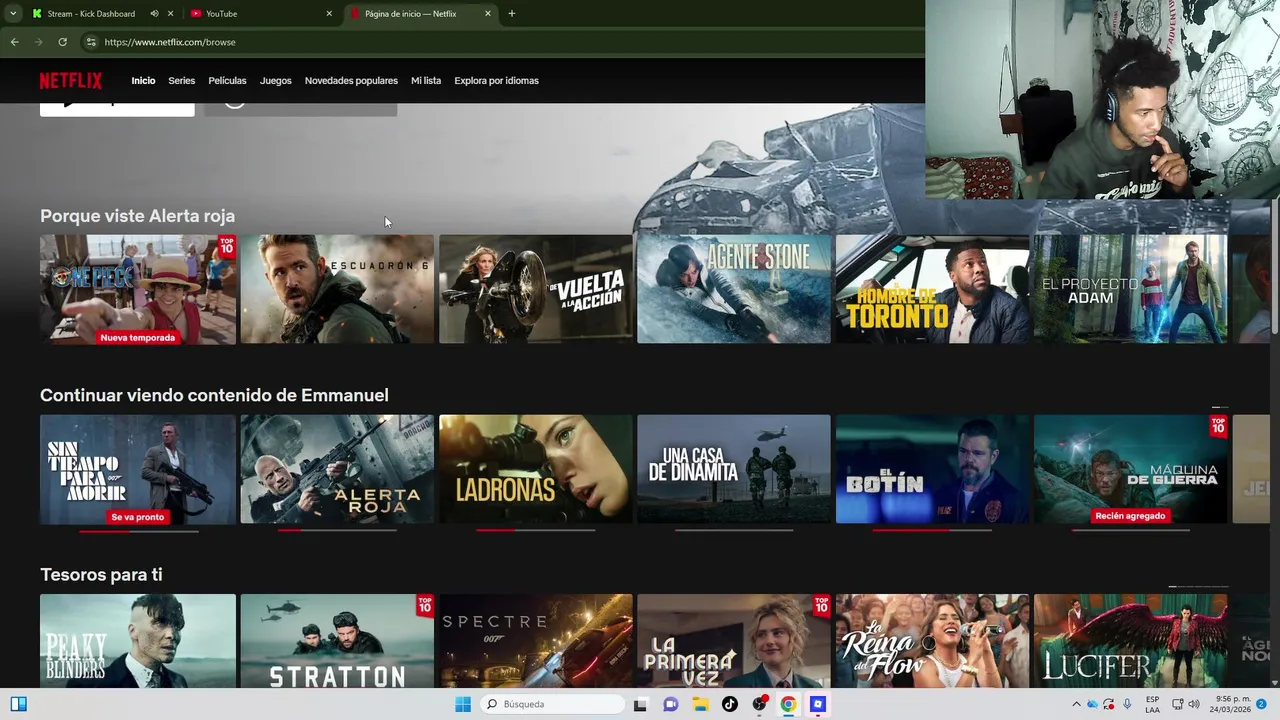Show hidden system tray icons
The height and width of the screenshot is (720, 1280).
point(1076,704)
